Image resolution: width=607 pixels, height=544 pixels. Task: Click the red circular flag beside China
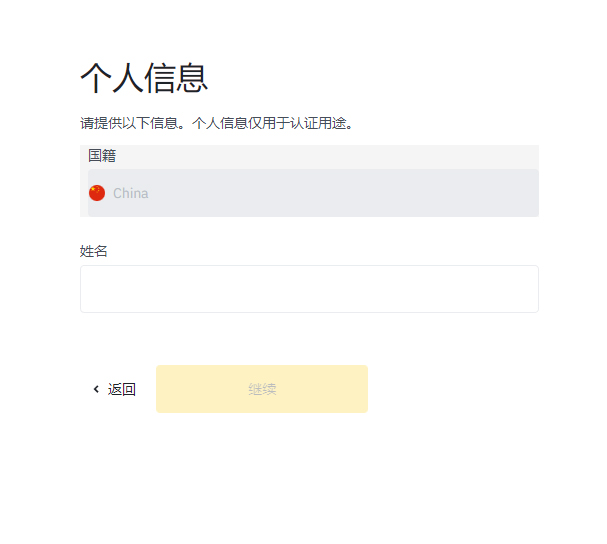(97, 193)
